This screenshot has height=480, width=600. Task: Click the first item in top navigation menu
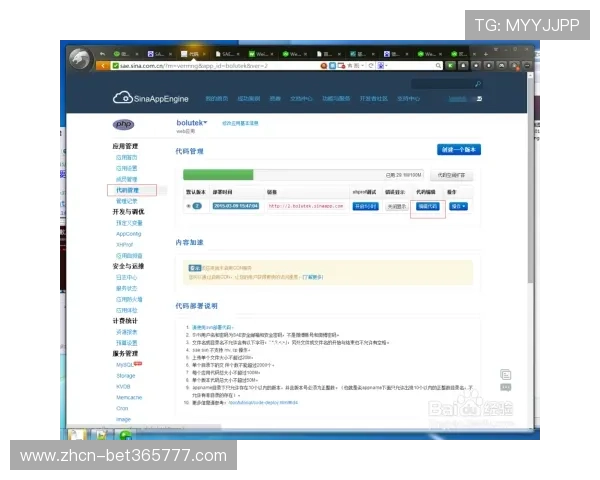coord(217,99)
